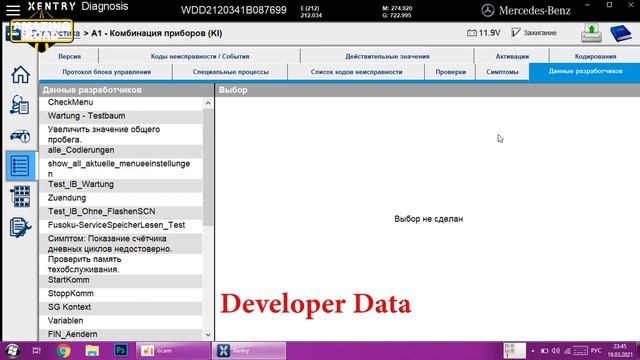Select FIN_Aendern entry
Image resolution: width=640 pixels, height=360 pixels.
pyautogui.click(x=121, y=334)
